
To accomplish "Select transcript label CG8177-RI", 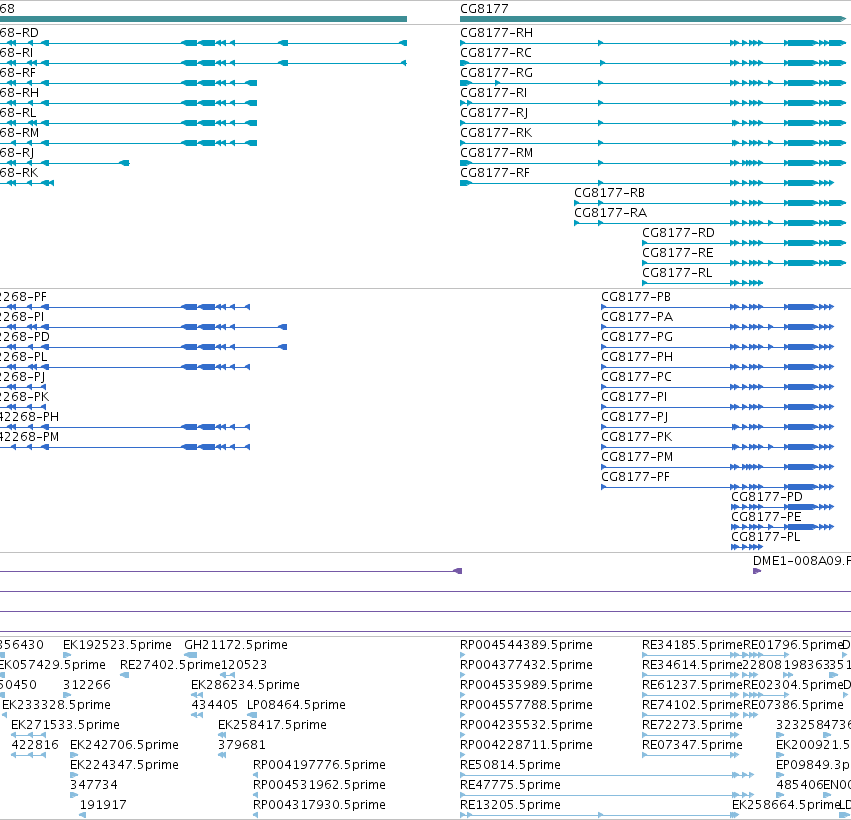I will click(x=493, y=93).
